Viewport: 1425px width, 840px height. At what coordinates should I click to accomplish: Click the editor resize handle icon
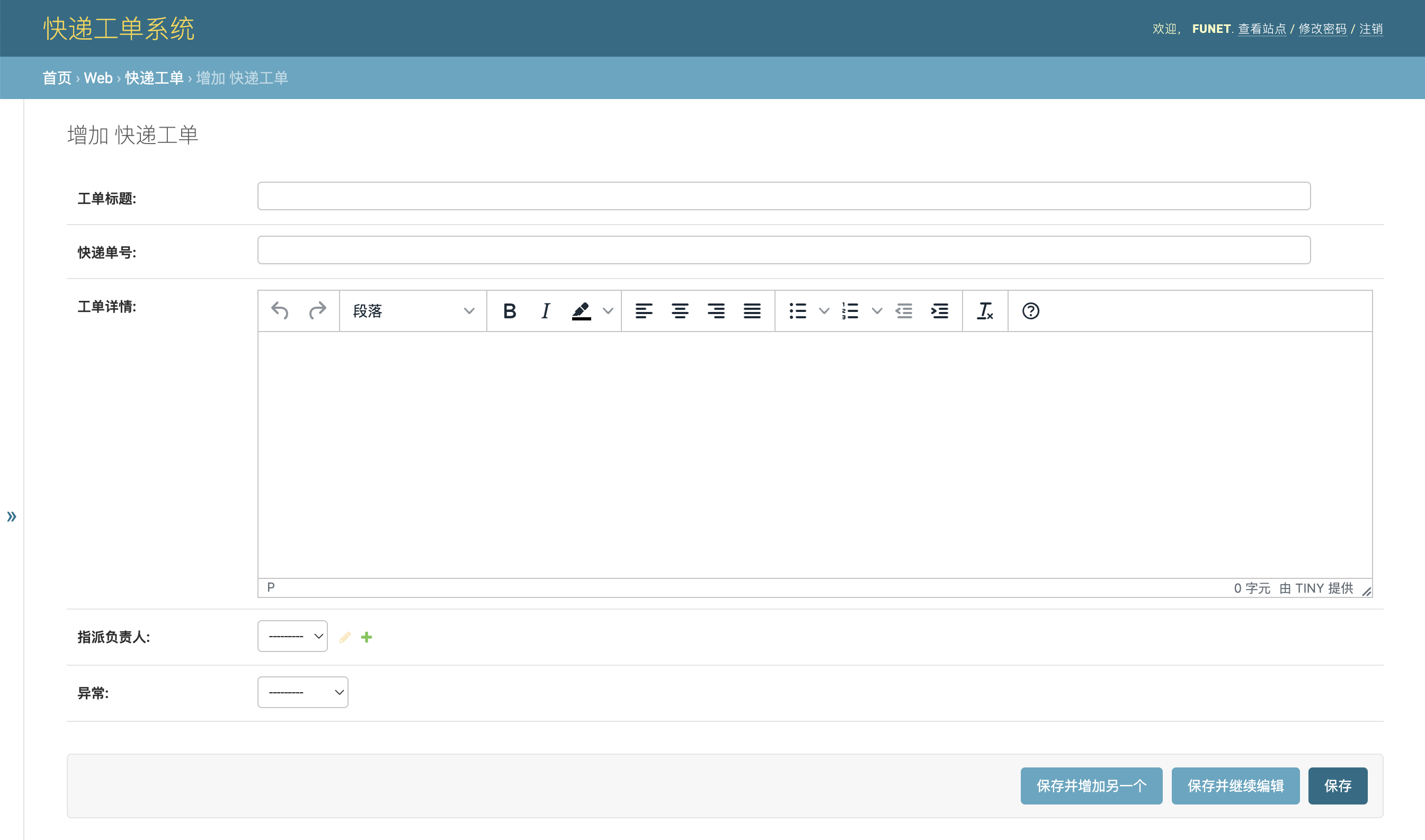click(x=1366, y=591)
